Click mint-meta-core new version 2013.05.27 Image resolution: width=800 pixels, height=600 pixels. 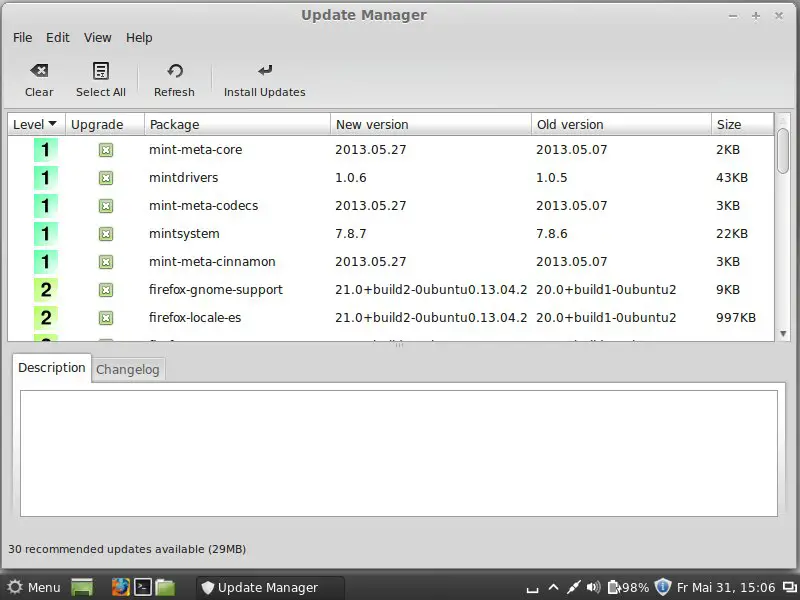click(371, 149)
